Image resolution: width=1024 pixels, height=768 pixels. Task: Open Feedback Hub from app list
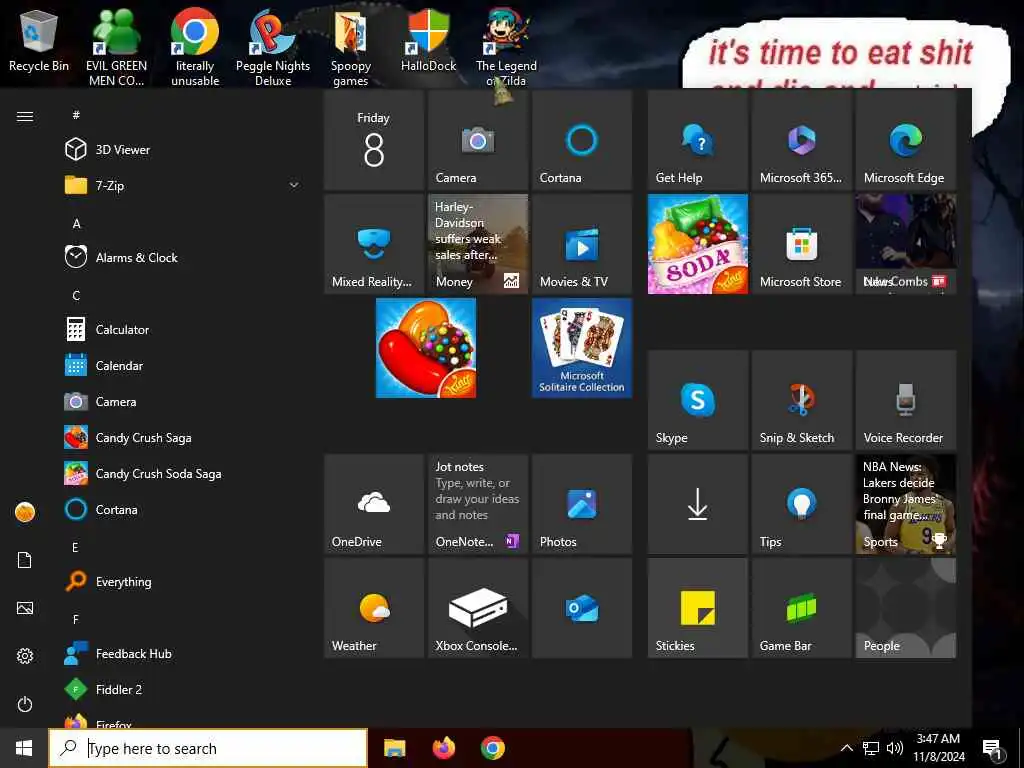(x=183, y=654)
